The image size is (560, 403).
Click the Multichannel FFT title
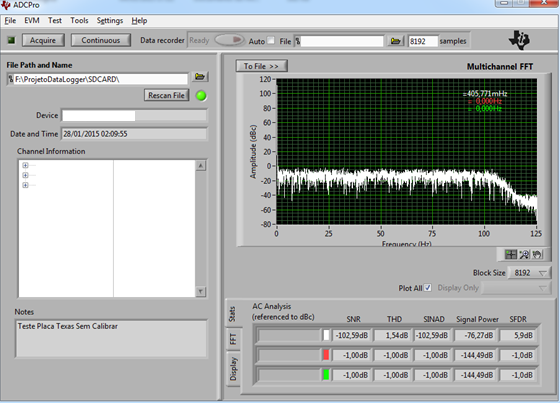[x=500, y=66]
